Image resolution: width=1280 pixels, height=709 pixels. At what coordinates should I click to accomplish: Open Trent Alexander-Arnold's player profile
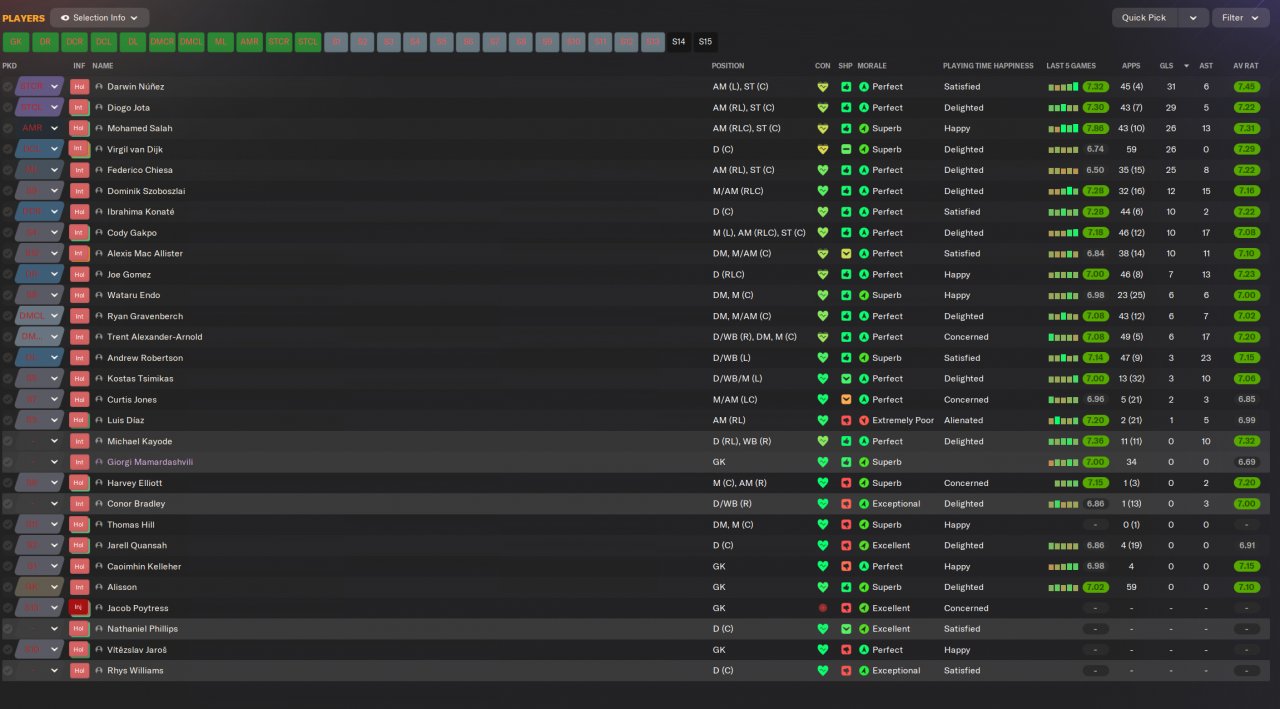coord(154,337)
